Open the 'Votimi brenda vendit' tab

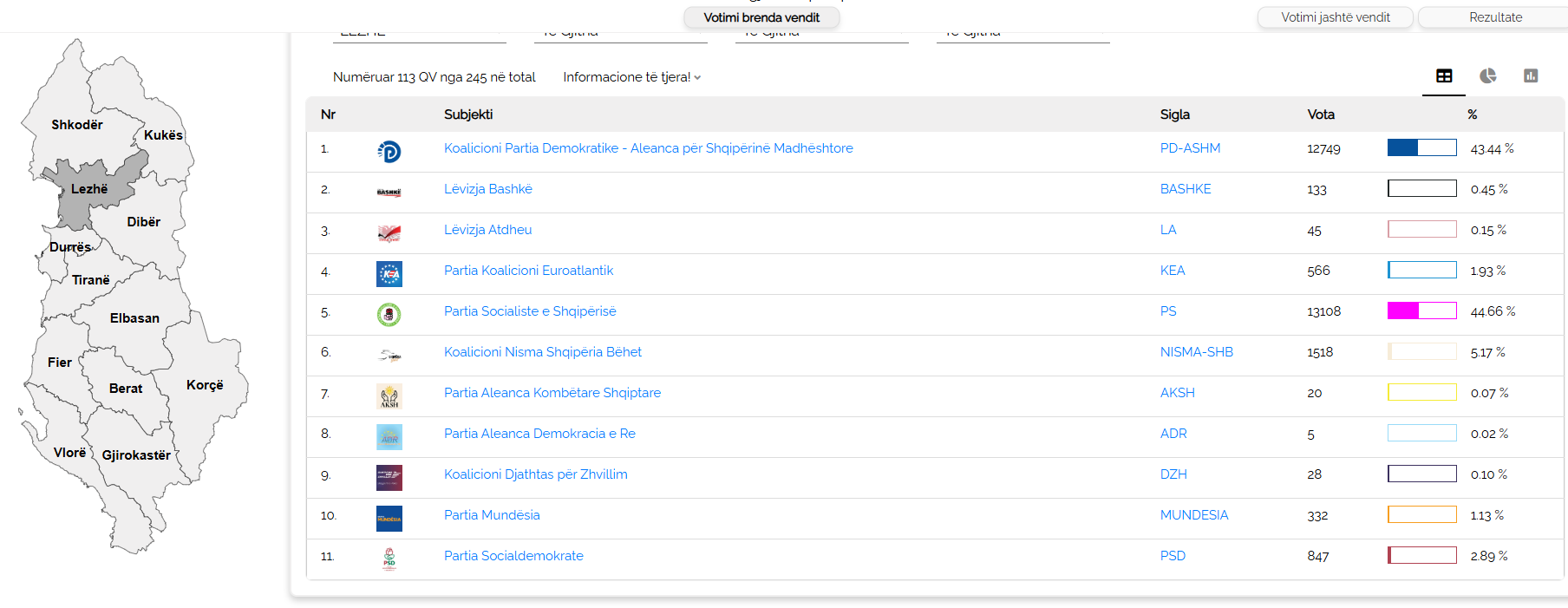761,17
